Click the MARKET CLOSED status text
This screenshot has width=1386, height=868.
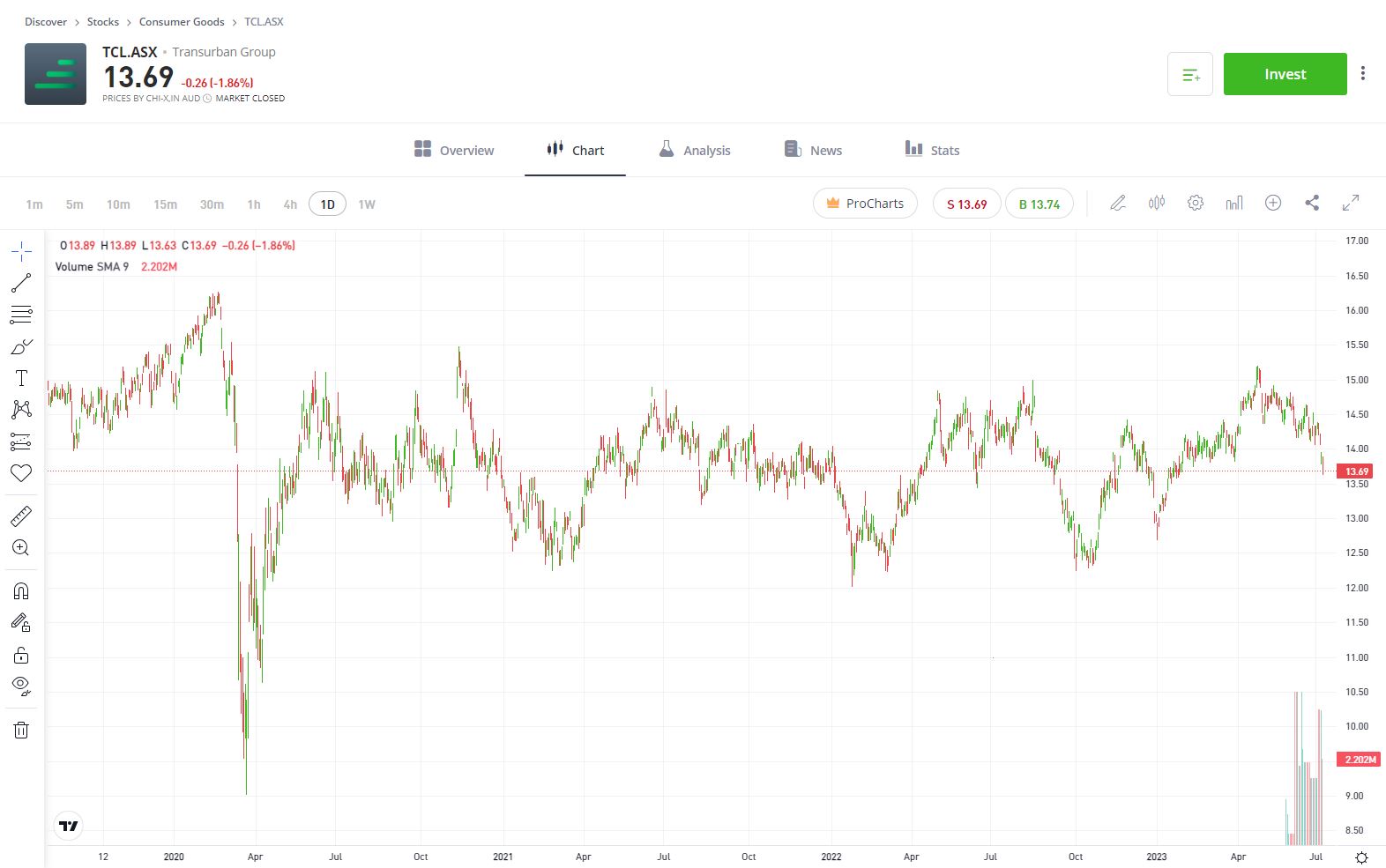pyautogui.click(x=250, y=99)
